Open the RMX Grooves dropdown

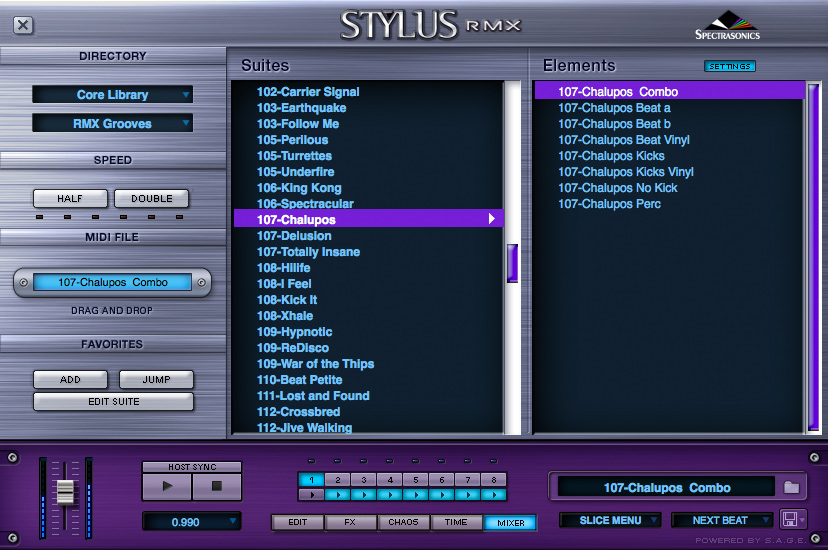(112, 124)
